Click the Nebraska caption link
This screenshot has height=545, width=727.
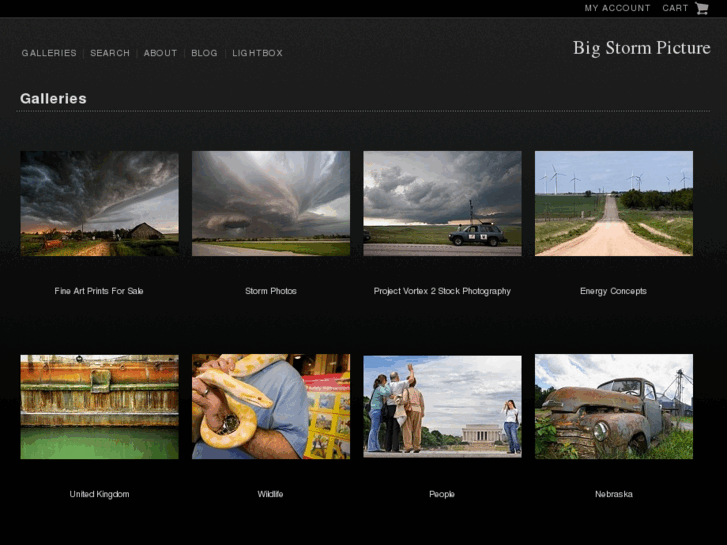613,494
